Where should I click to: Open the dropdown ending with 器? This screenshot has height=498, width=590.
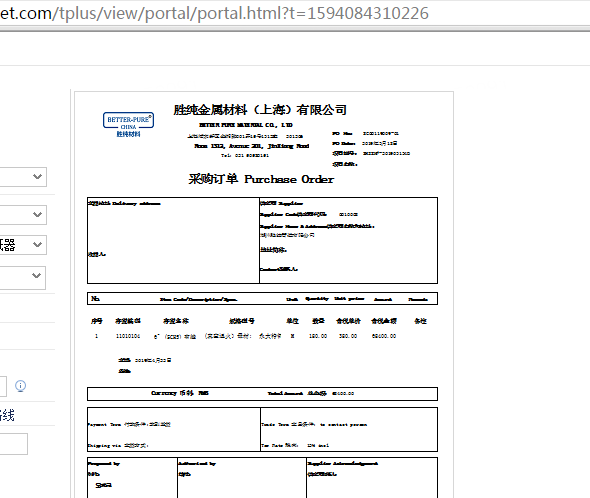[x=23, y=245]
